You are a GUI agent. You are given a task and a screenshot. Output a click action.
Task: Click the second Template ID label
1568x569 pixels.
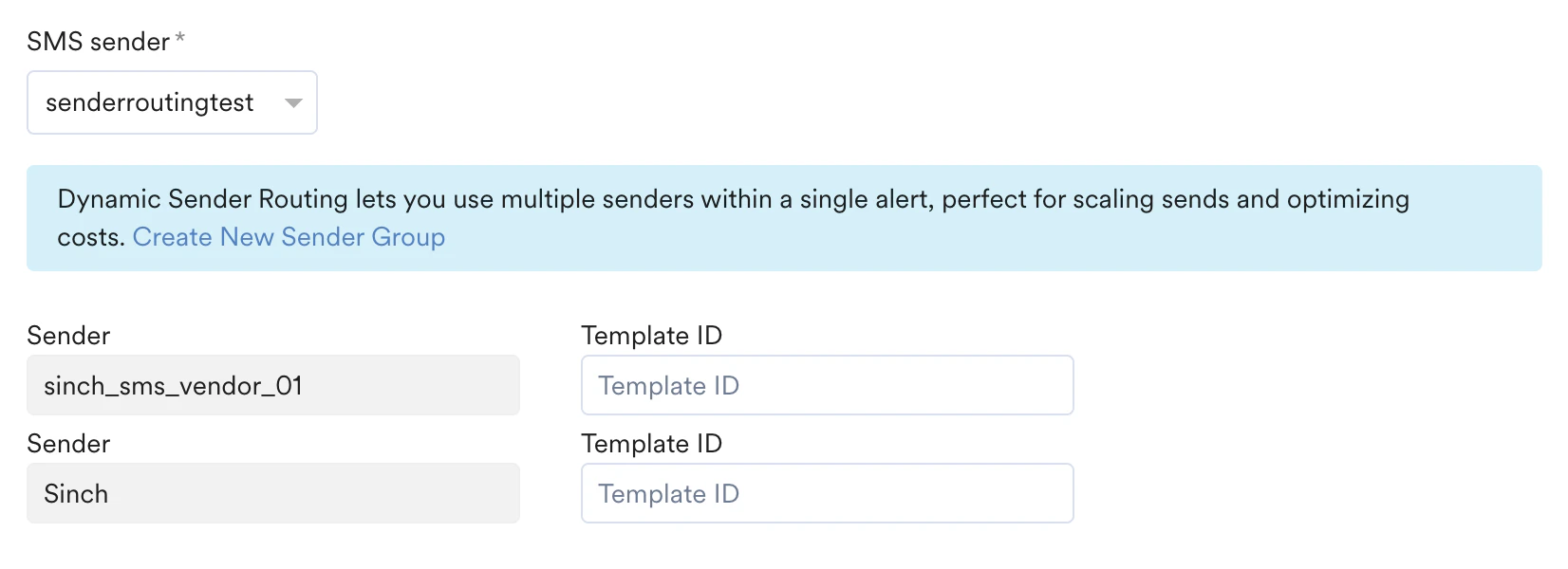[x=652, y=443]
